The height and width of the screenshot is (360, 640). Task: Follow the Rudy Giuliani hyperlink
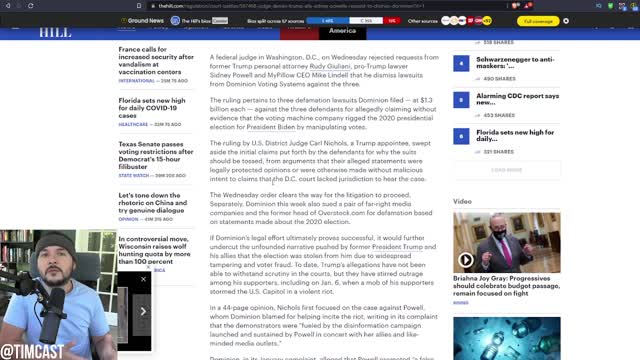tap(330, 66)
